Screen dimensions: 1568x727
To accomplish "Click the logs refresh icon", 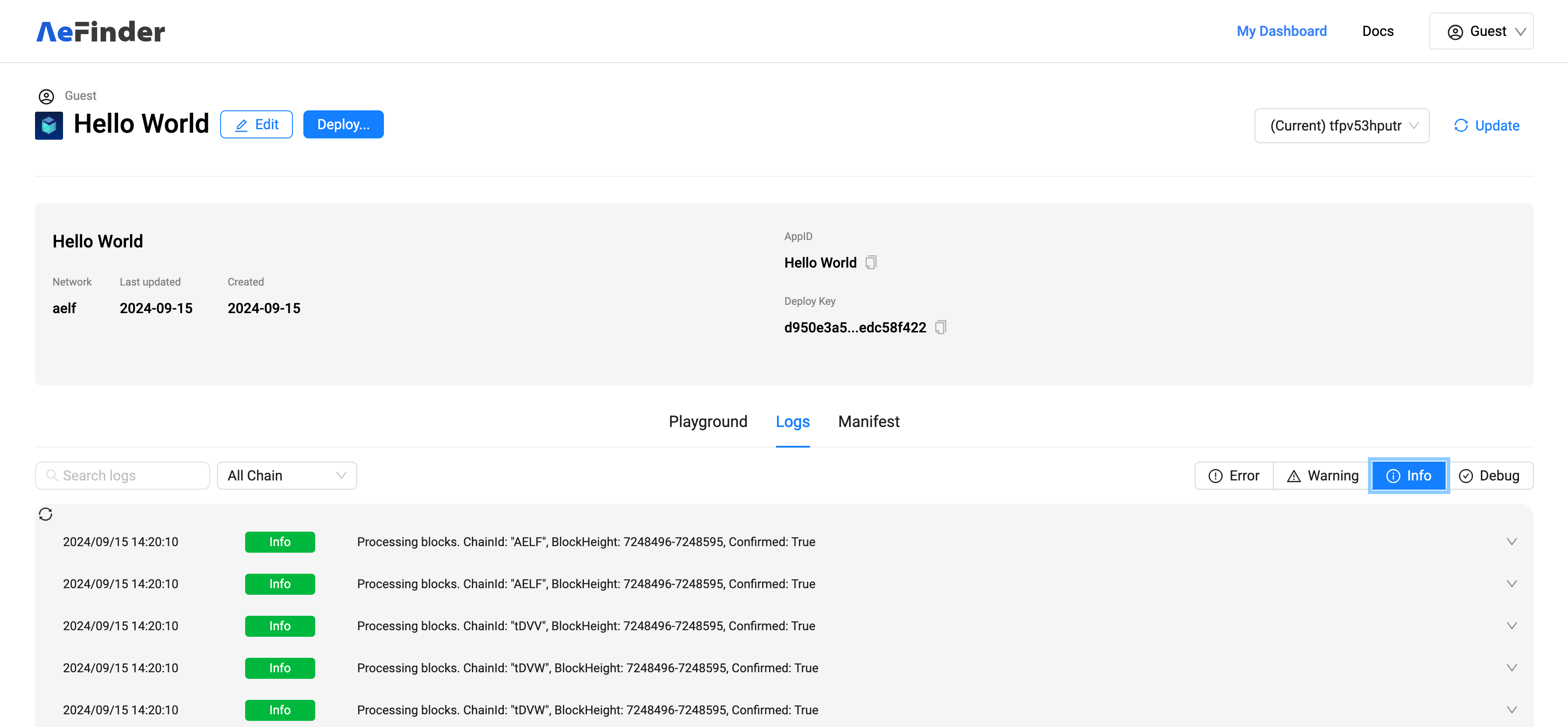I will (46, 514).
